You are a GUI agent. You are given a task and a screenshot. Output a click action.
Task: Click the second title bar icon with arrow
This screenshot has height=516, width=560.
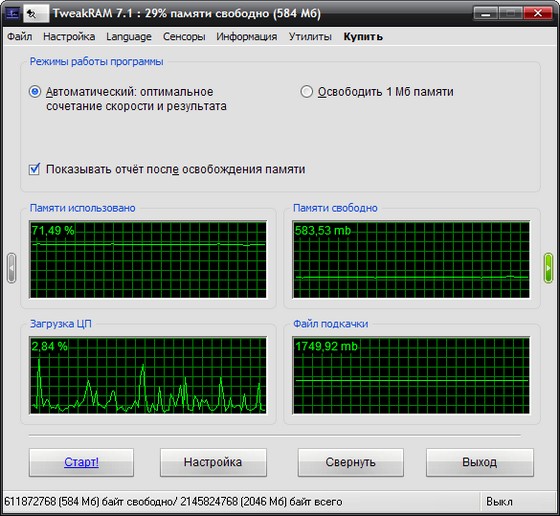(36, 14)
